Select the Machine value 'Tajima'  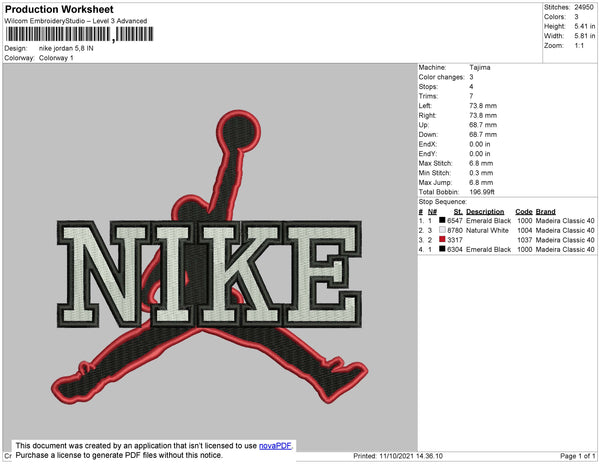[479, 67]
